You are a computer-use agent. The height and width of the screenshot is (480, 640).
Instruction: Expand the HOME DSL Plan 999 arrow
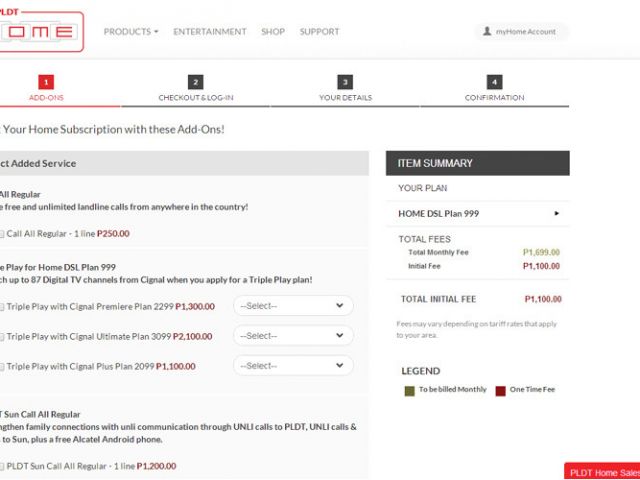[x=557, y=213]
